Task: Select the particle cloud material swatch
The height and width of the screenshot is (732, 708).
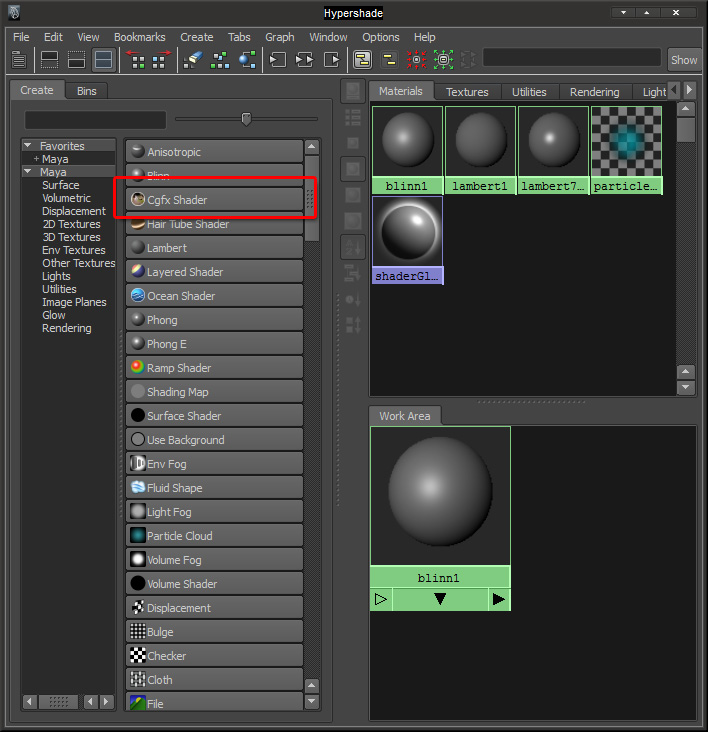Action: pyautogui.click(x=626, y=150)
